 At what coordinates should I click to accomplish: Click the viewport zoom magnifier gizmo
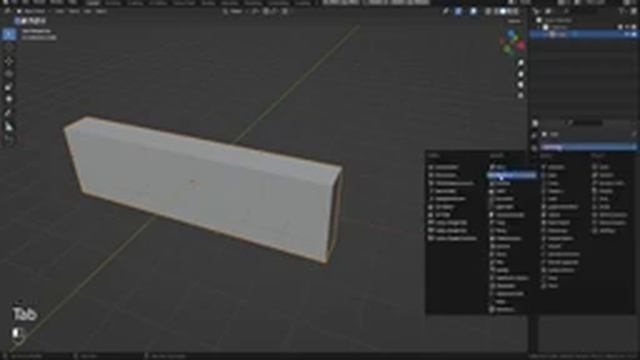pyautogui.click(x=520, y=63)
